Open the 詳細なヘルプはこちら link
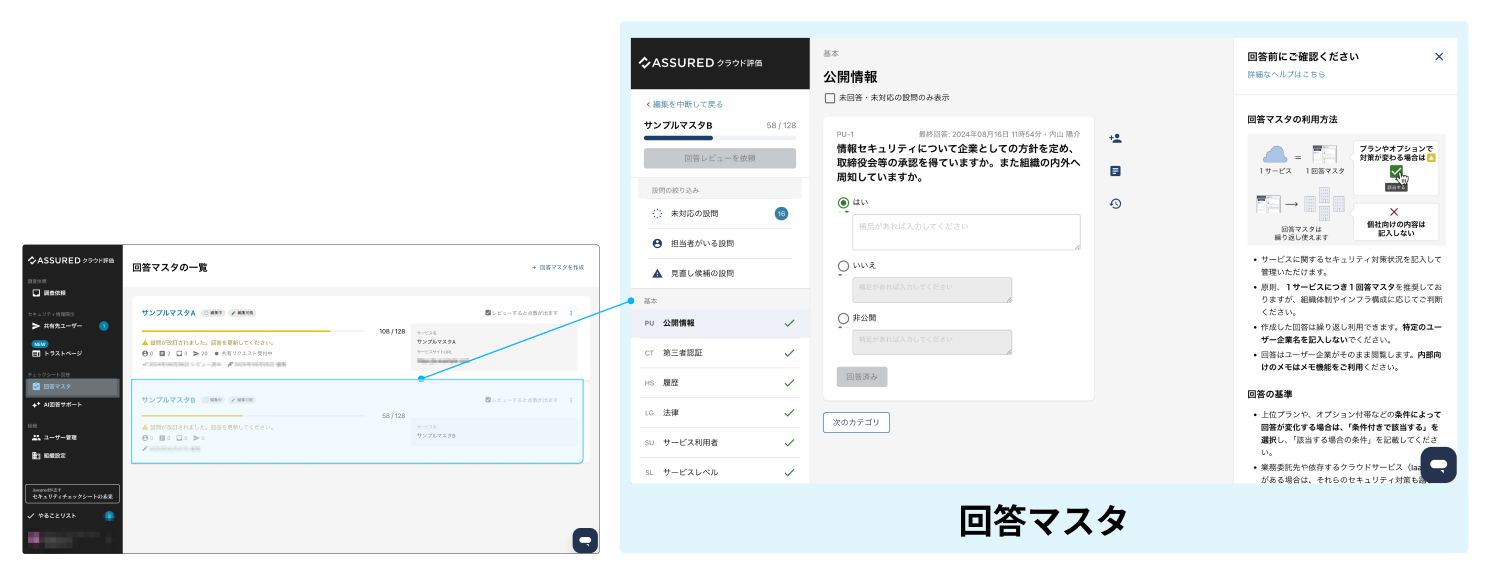 (1286, 75)
